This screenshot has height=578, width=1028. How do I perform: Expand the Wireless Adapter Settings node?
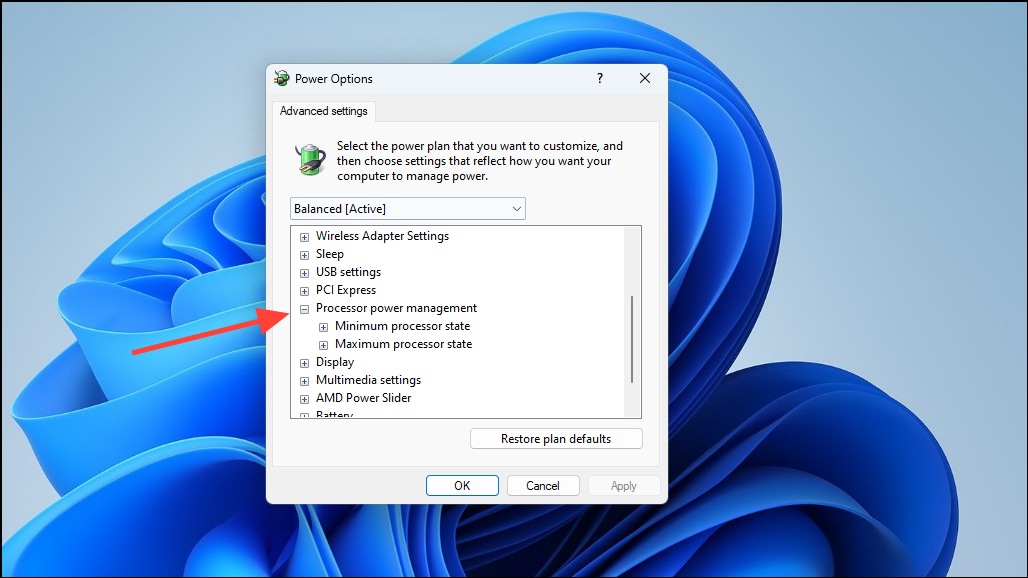click(304, 236)
